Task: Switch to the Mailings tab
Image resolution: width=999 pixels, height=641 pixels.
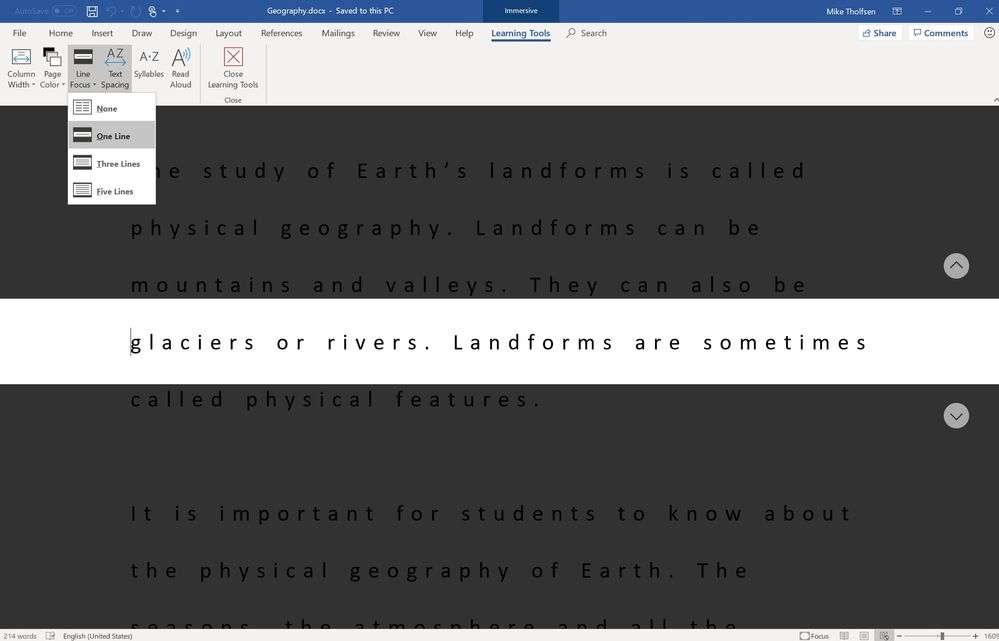Action: 338,33
